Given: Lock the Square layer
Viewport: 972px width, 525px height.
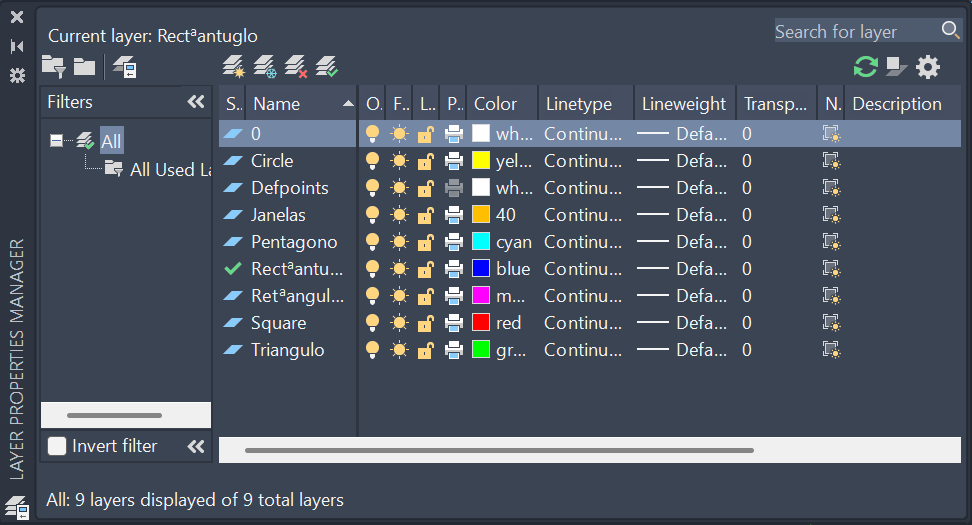Looking at the screenshot, I should 426,323.
